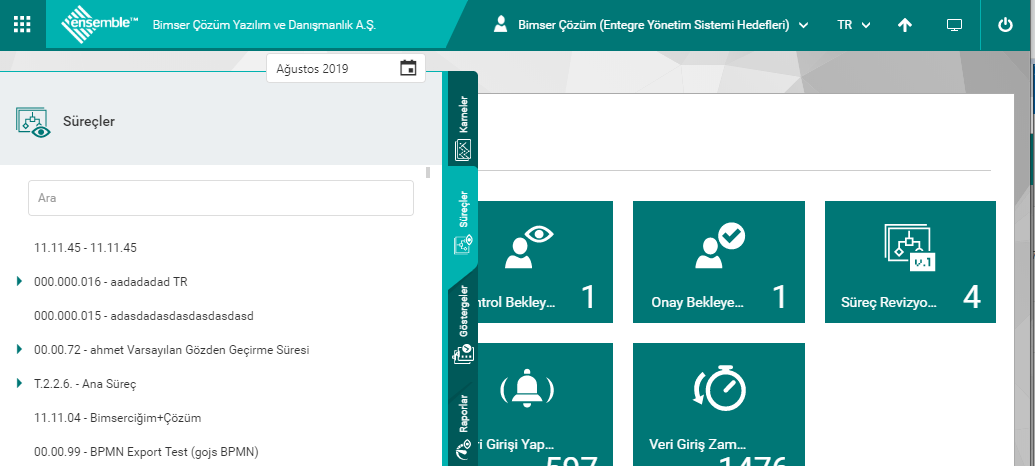This screenshot has height=466, width=1035.
Task: Open 000.000.016 - aadadadad TR process
Action: click(x=111, y=282)
